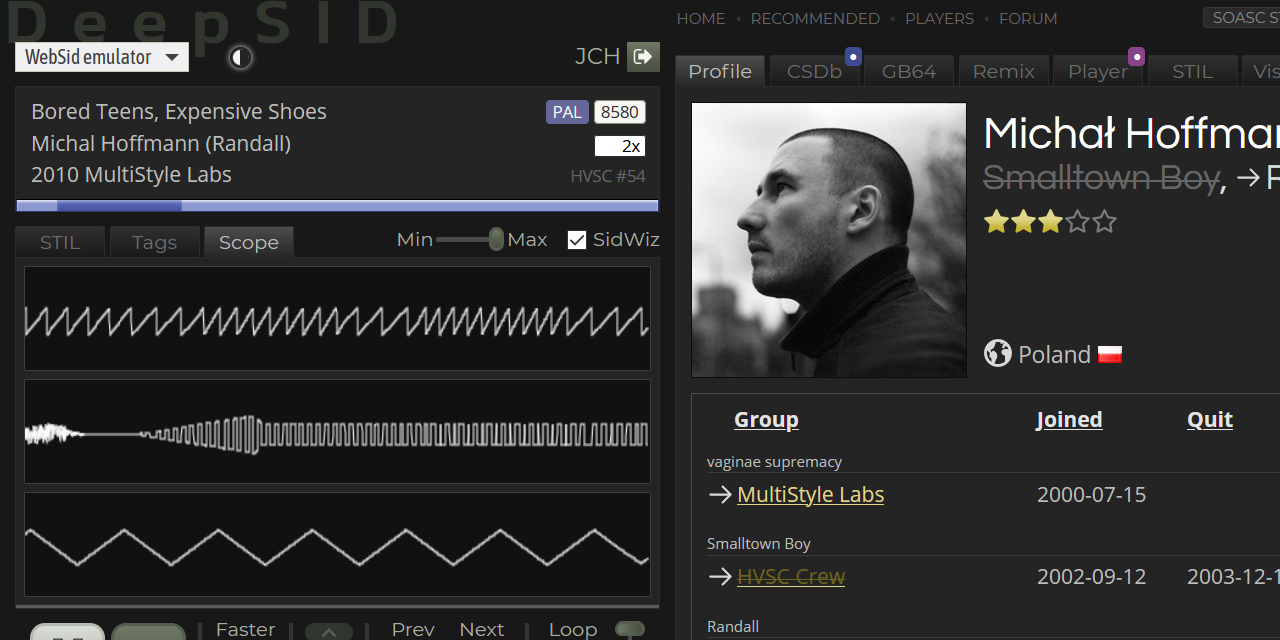Image resolution: width=1280 pixels, height=640 pixels.
Task: Click the SOASC button in the top bar
Action: [1241, 17]
